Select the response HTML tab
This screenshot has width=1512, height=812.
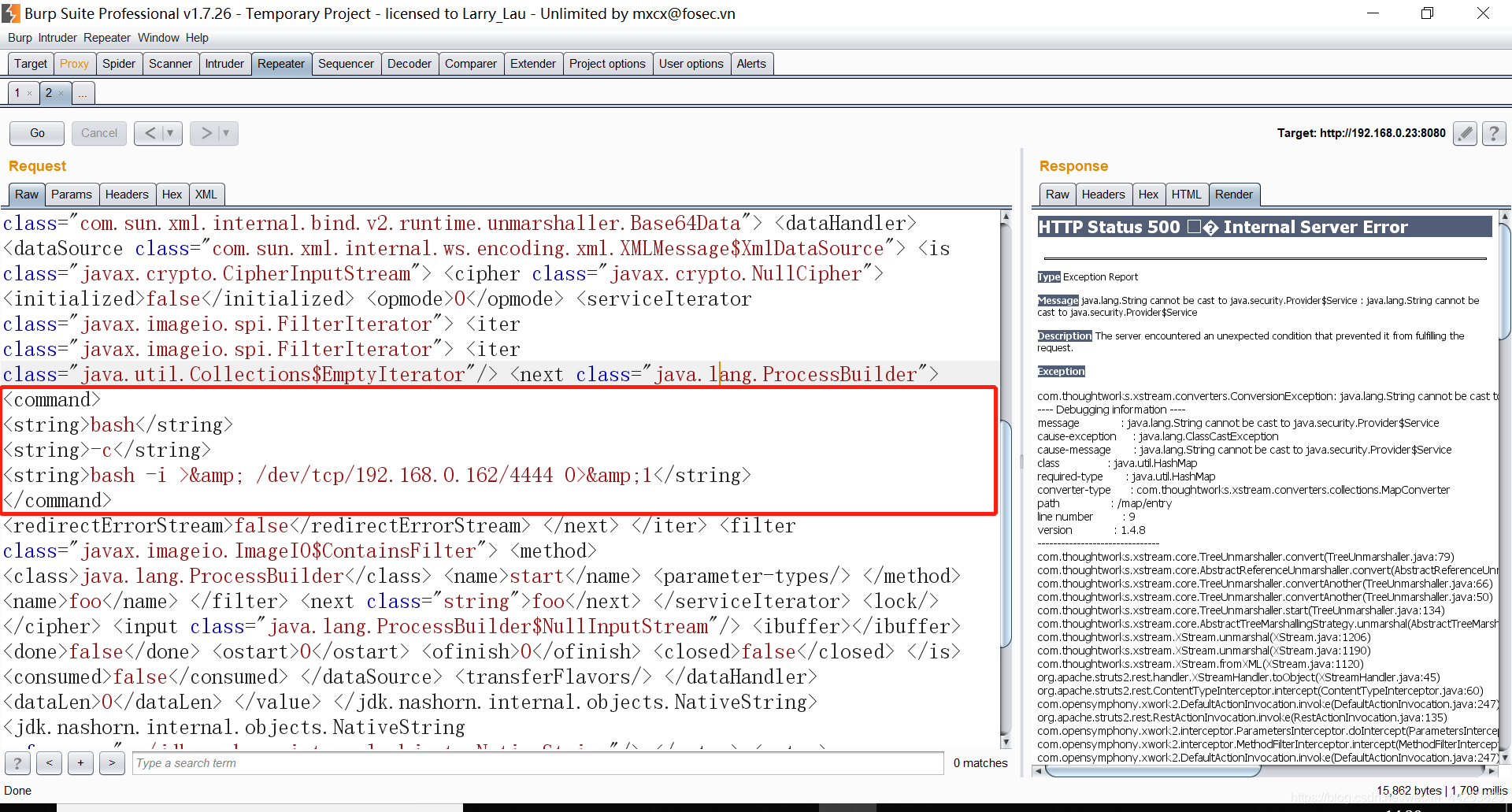[1186, 195]
